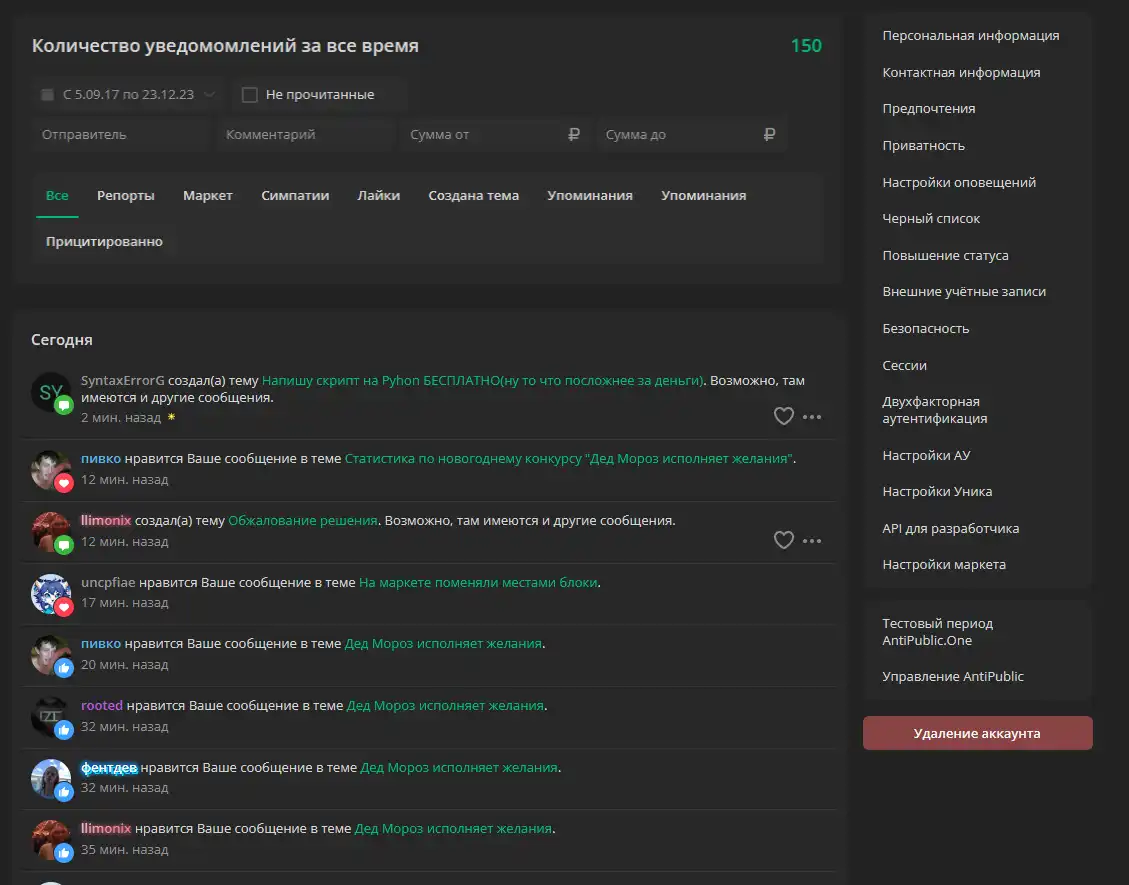Click the calendar icon in the date range filter

pyautogui.click(x=48, y=94)
